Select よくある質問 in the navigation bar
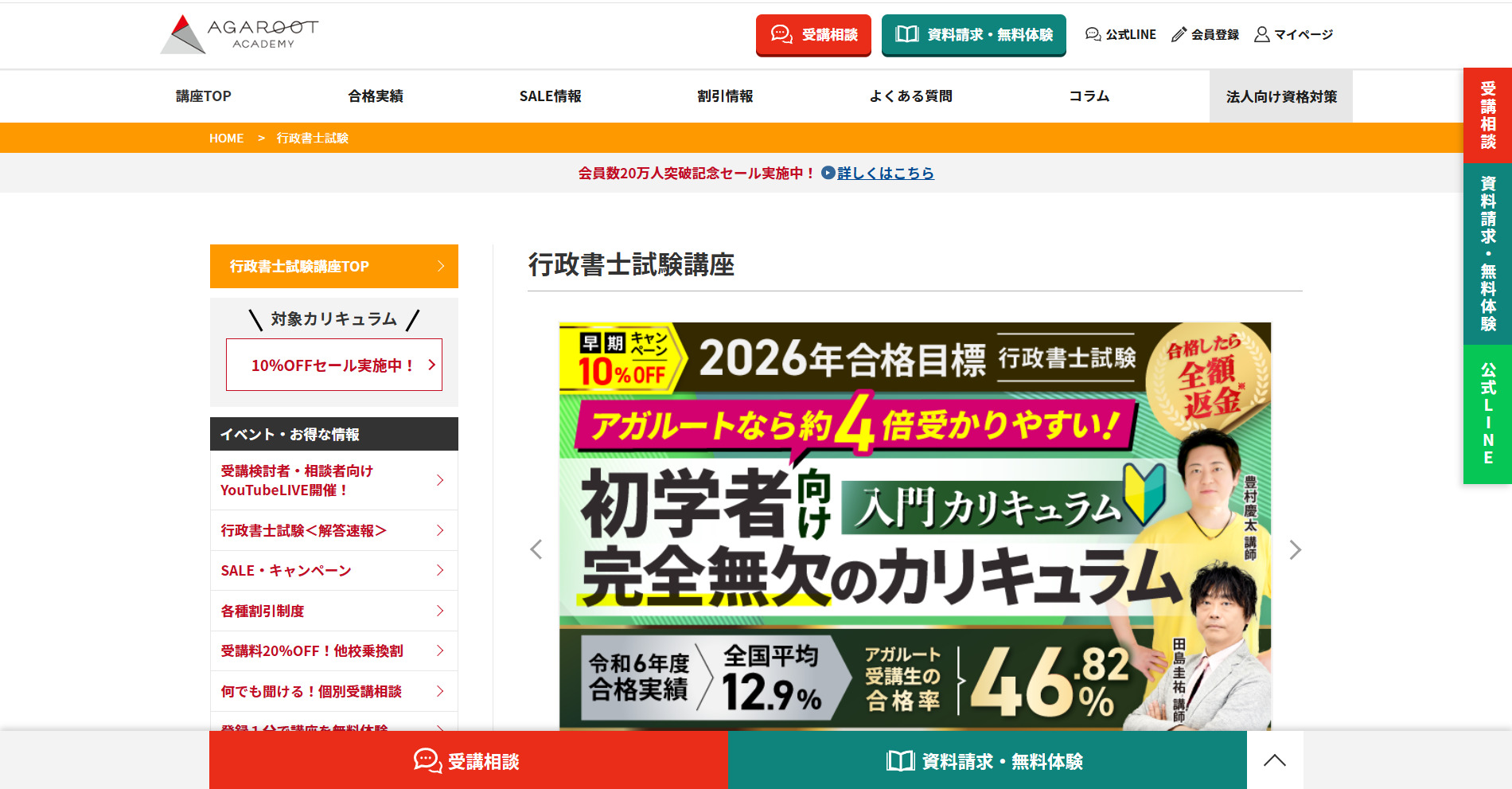Image resolution: width=1512 pixels, height=789 pixels. pos(910,96)
